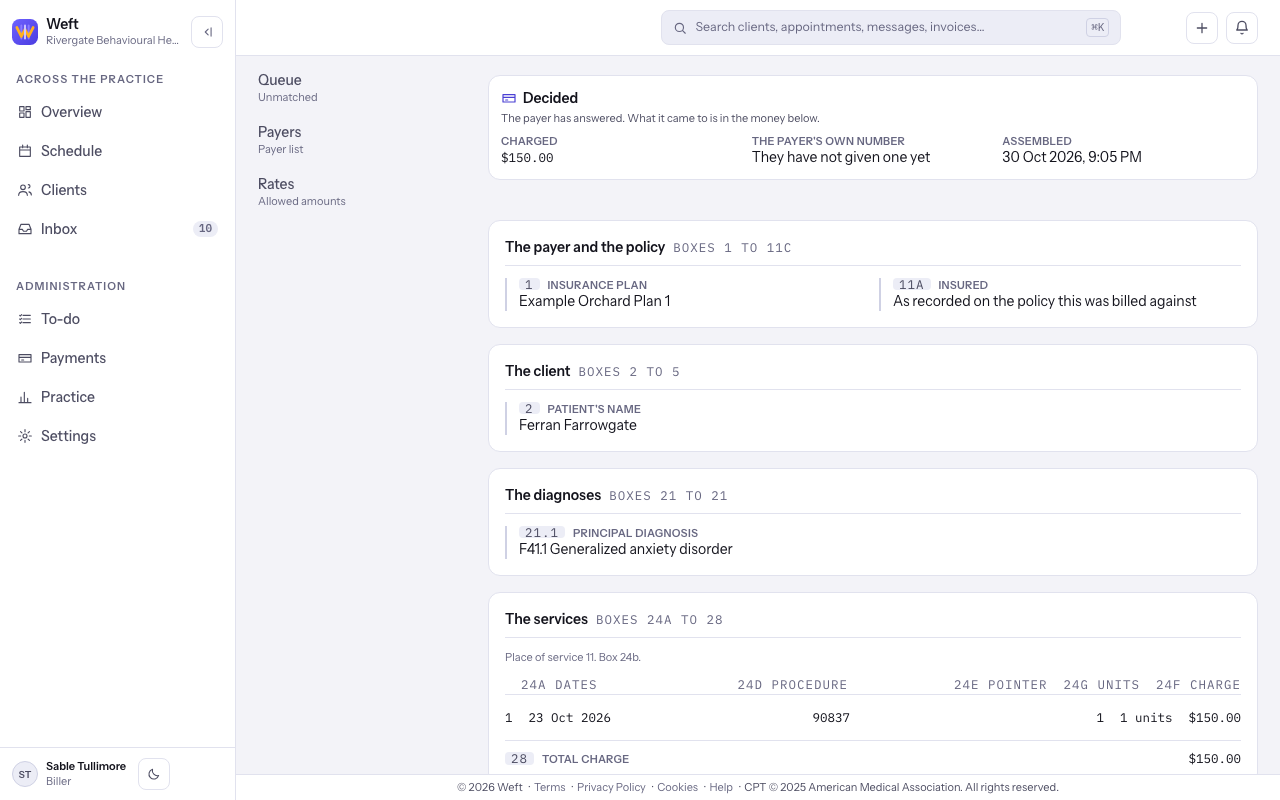Click service date 23 Oct 2026

[x=569, y=718]
